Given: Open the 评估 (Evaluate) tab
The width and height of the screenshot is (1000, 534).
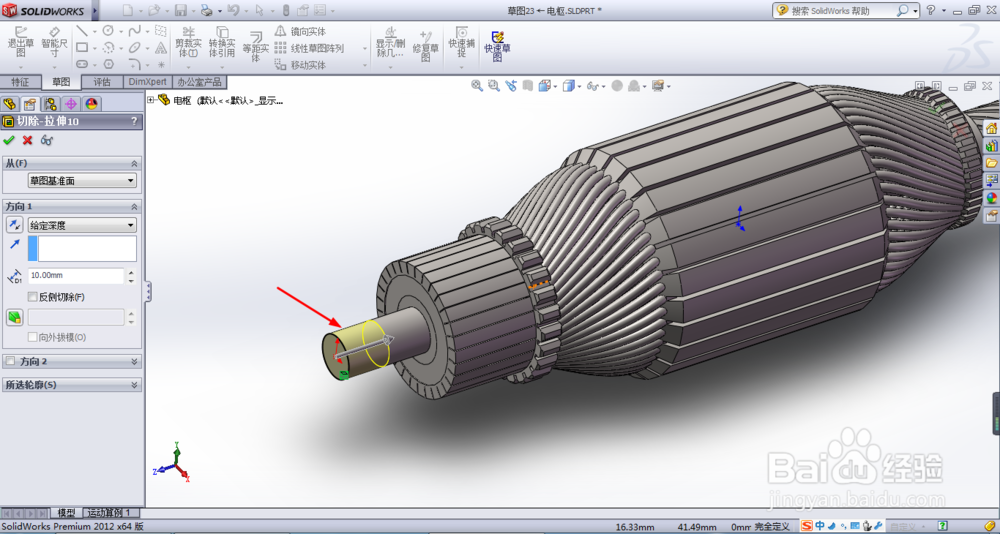Looking at the screenshot, I should 102,82.
